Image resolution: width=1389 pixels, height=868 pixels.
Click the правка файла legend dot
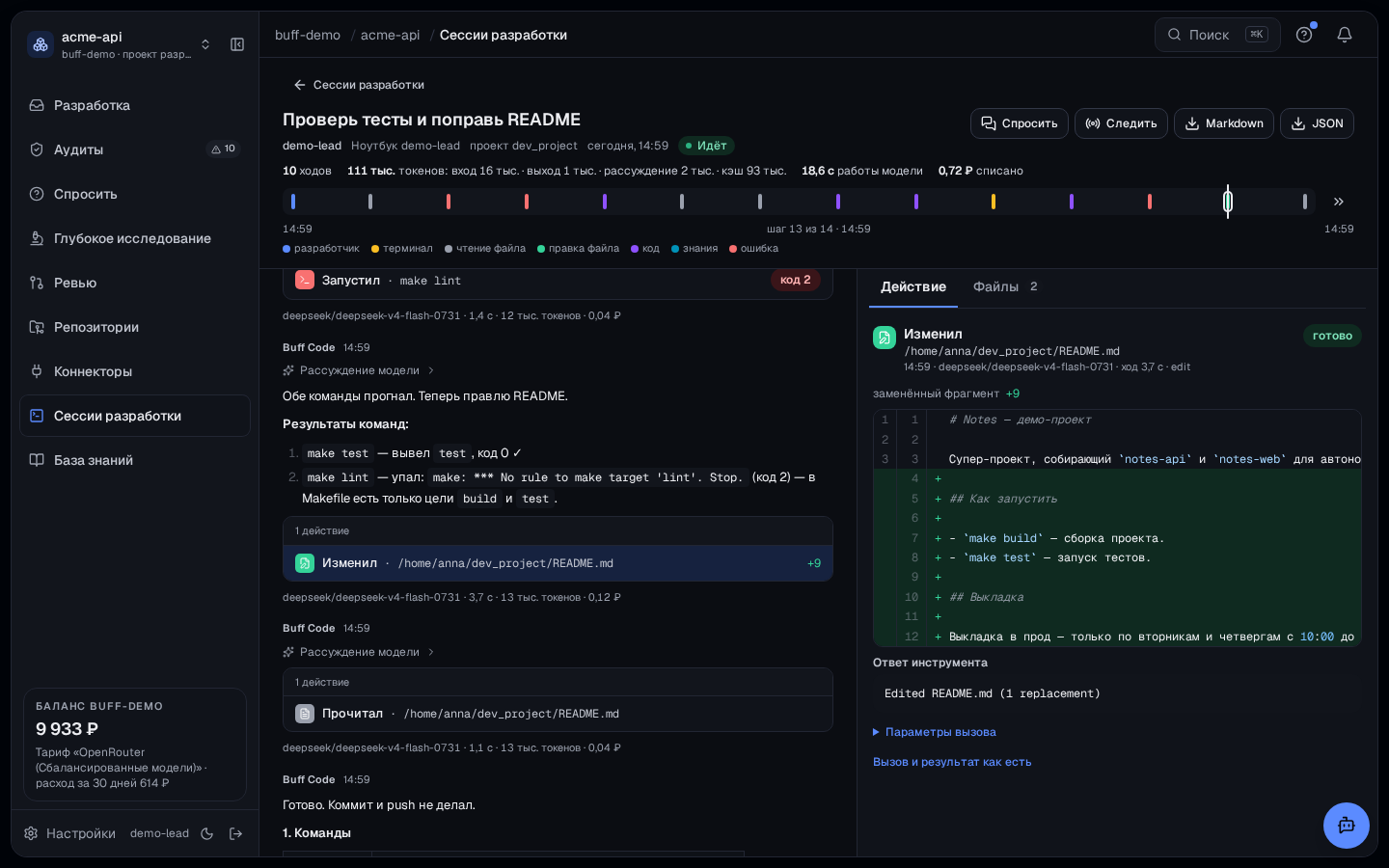541,249
